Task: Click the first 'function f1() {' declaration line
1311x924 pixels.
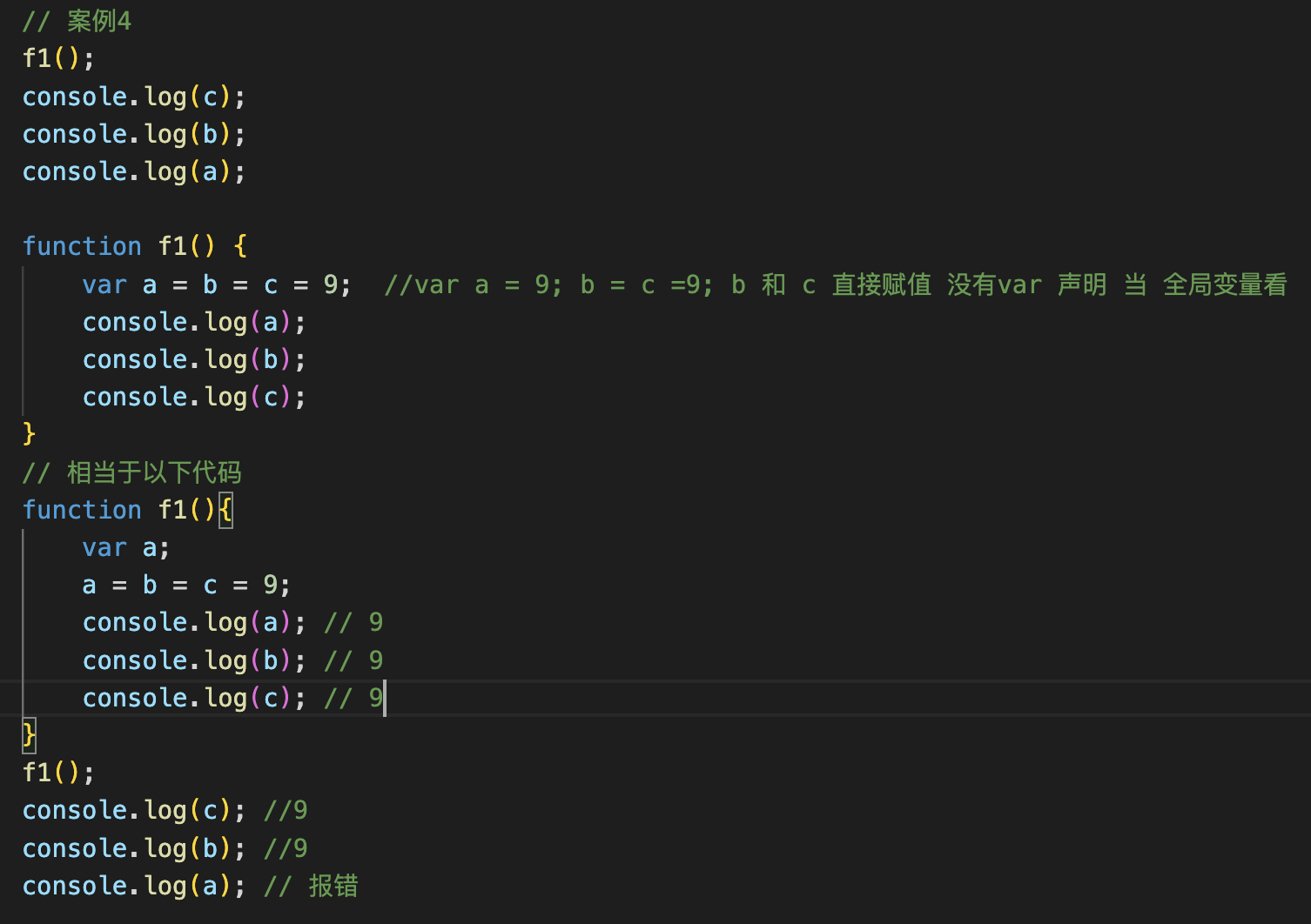Action: tap(135, 246)
